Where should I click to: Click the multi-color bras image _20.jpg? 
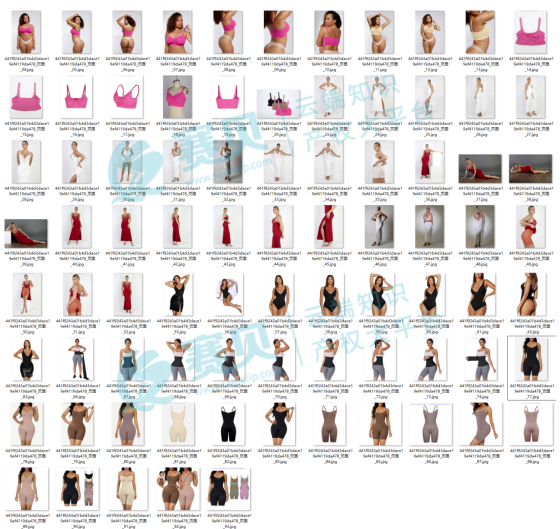[x=278, y=104]
